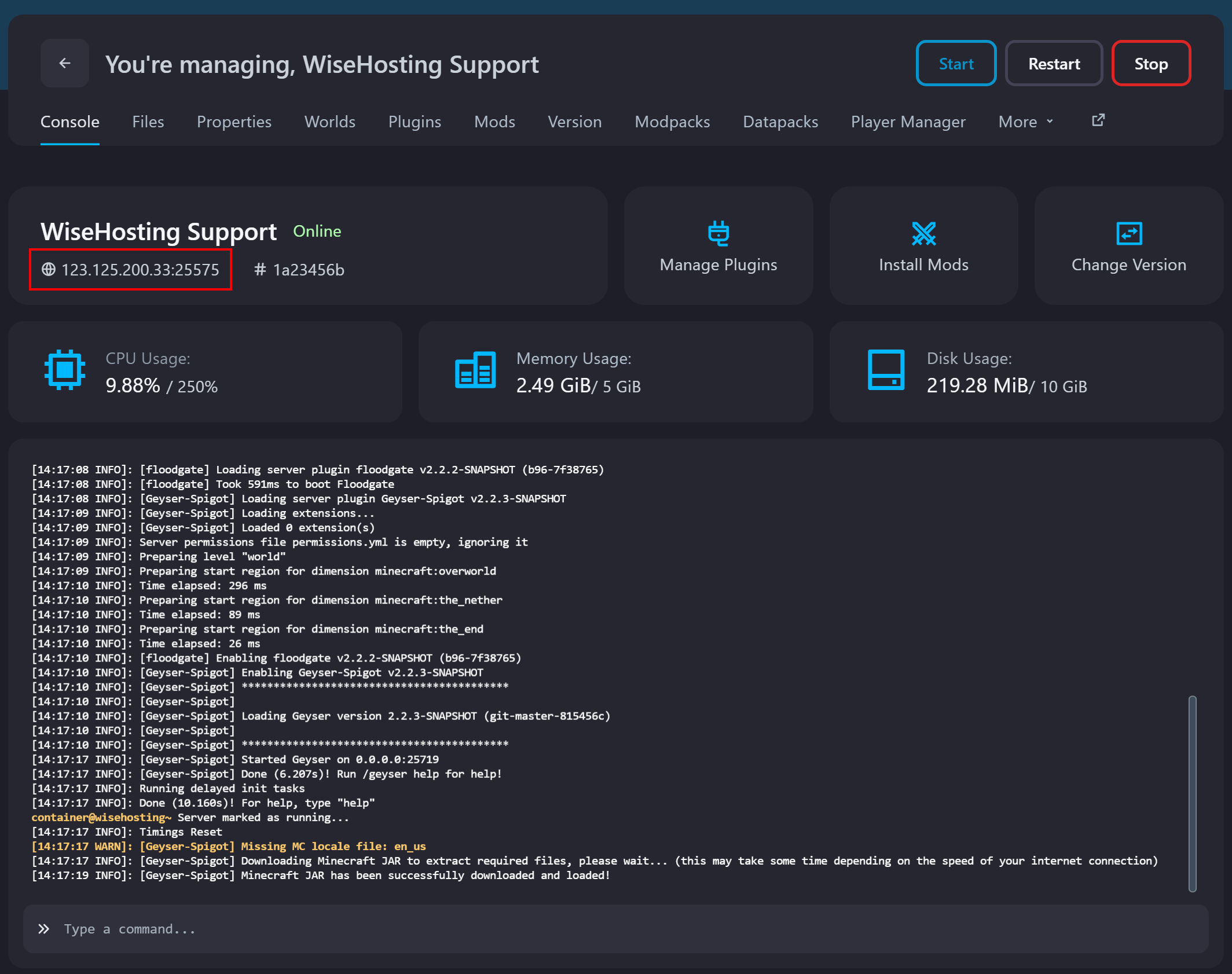Screen dimensions: 1232x974
Task: Select the Install Mods crossed-swords icon
Action: (x=923, y=234)
